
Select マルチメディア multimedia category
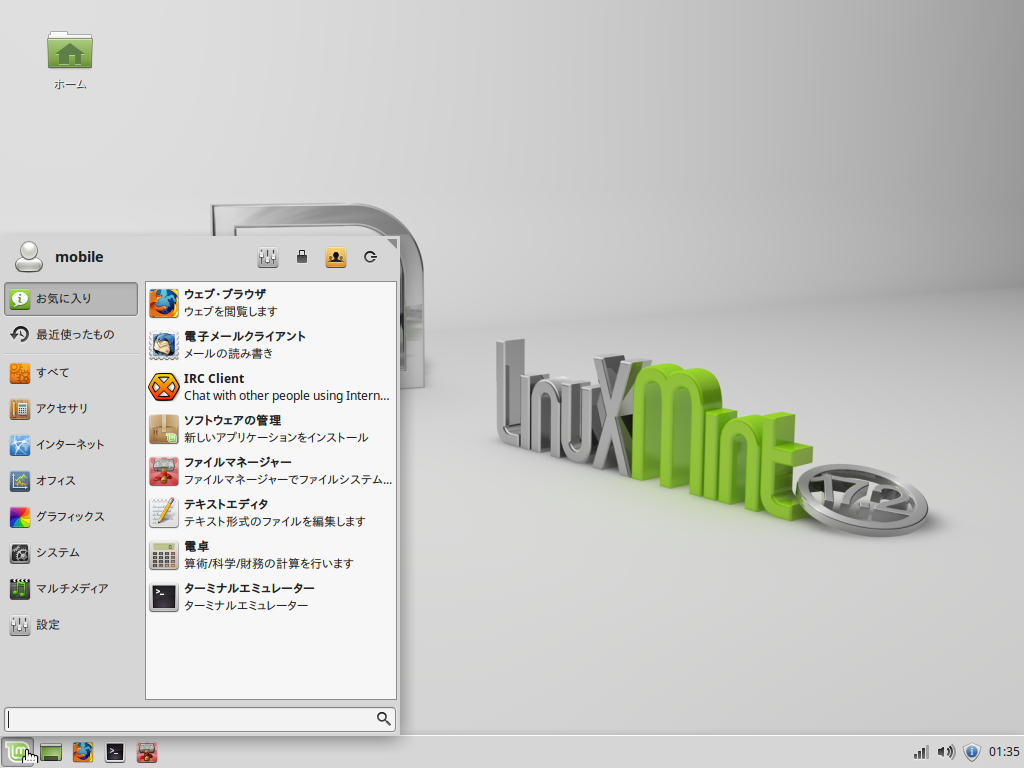tap(71, 589)
